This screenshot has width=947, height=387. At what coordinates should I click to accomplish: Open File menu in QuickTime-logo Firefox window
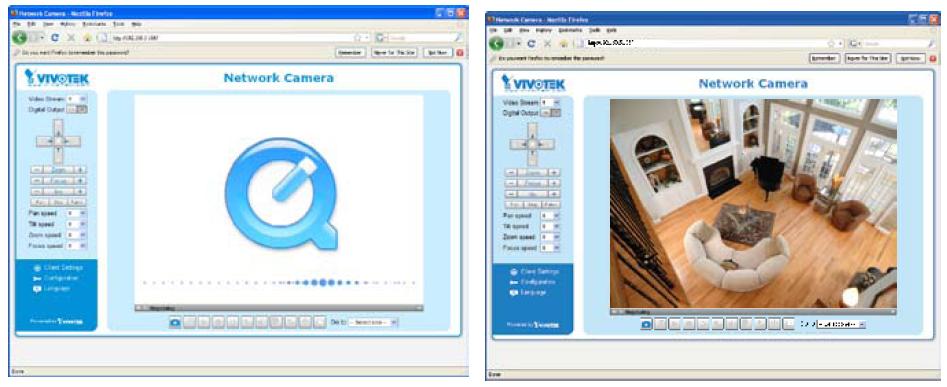16,24
